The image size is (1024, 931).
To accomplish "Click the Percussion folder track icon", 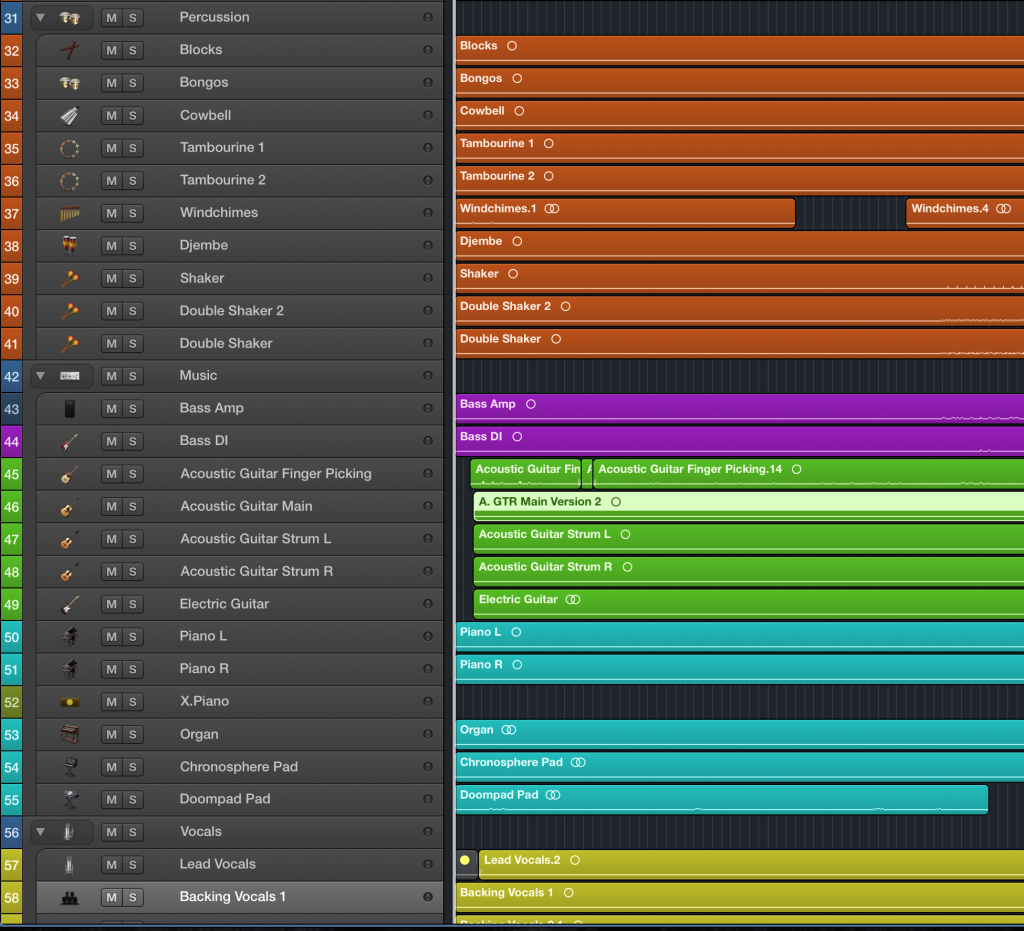I will tap(70, 18).
